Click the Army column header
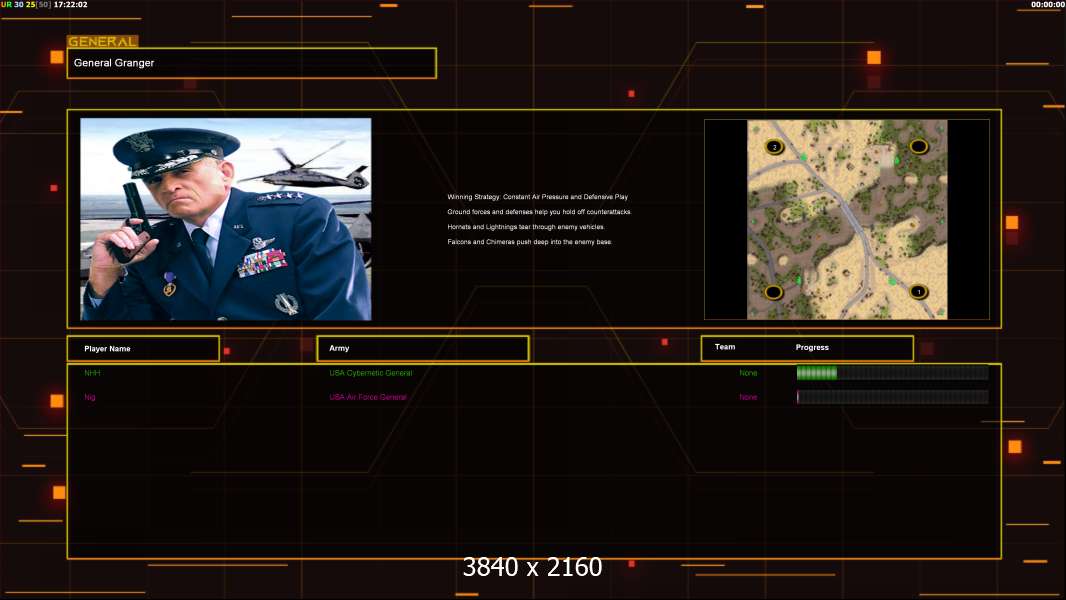This screenshot has width=1066, height=600. (423, 348)
